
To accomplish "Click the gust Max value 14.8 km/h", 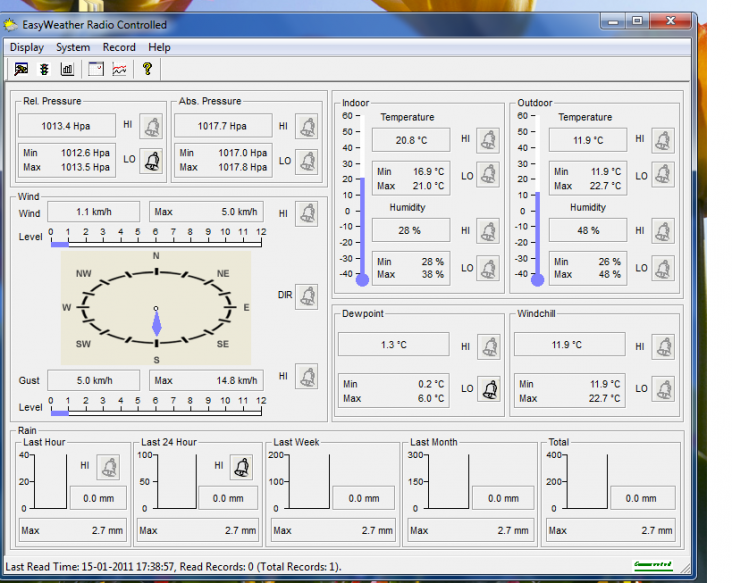I will click(x=206, y=380).
